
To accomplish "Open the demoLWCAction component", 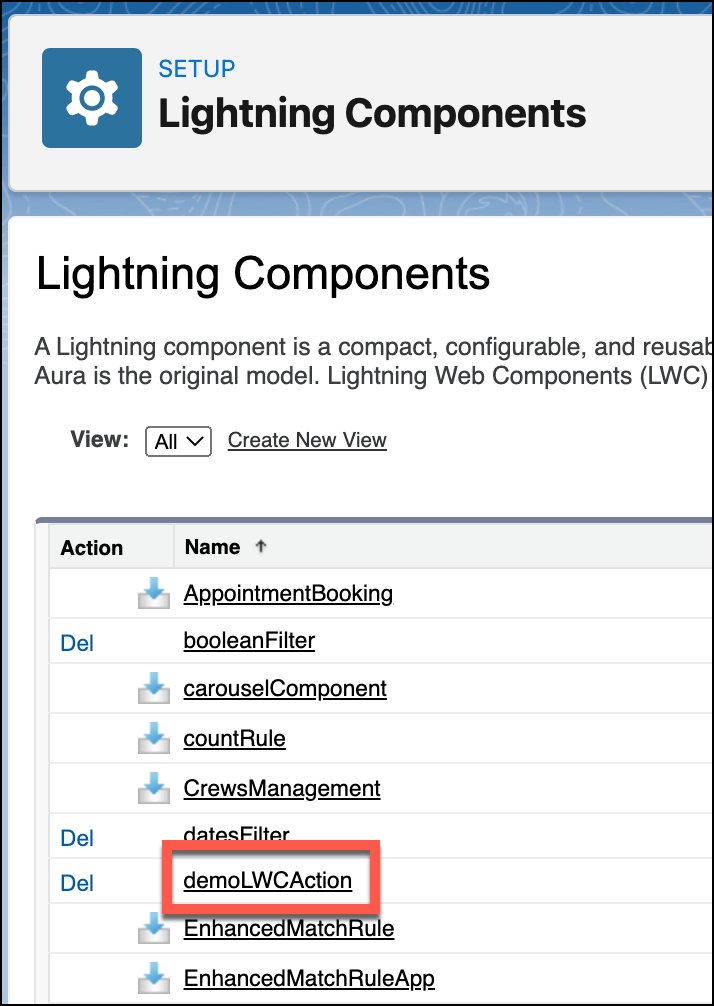I will click(266, 881).
